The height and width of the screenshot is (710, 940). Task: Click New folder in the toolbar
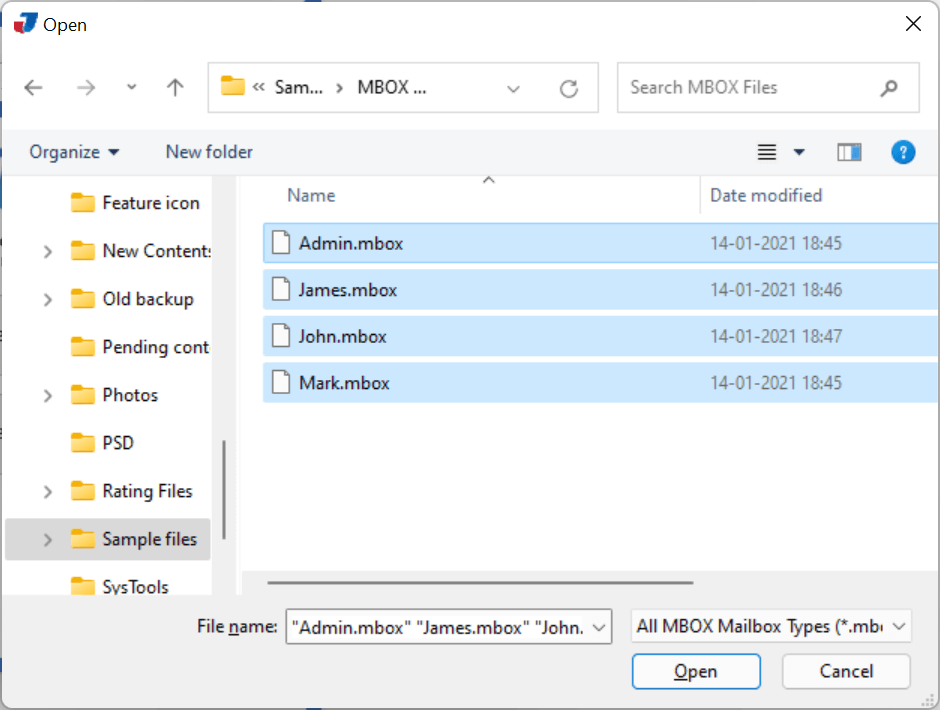click(x=209, y=152)
